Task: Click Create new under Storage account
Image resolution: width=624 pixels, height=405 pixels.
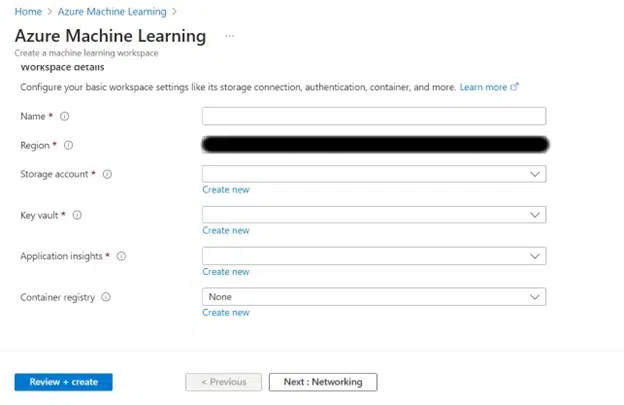Action: click(x=226, y=190)
